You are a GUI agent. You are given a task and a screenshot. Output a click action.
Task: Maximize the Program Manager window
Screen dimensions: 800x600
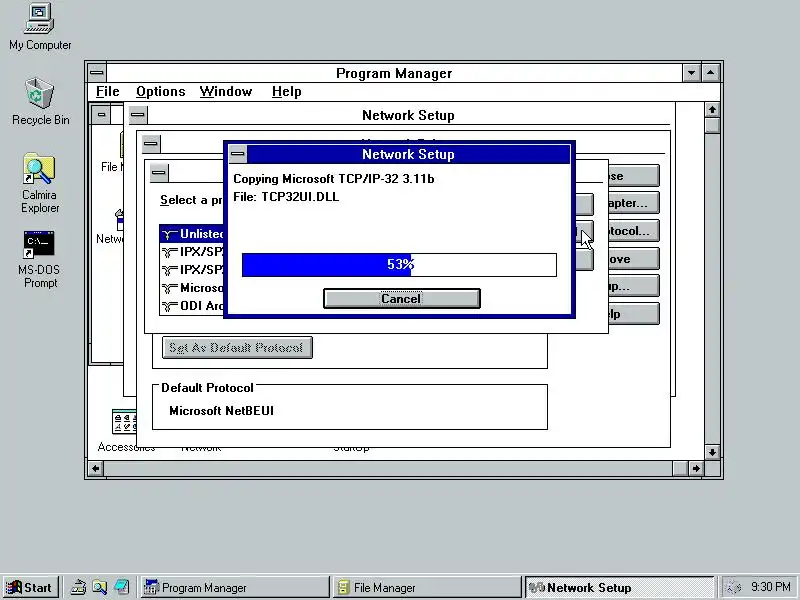[x=711, y=73]
